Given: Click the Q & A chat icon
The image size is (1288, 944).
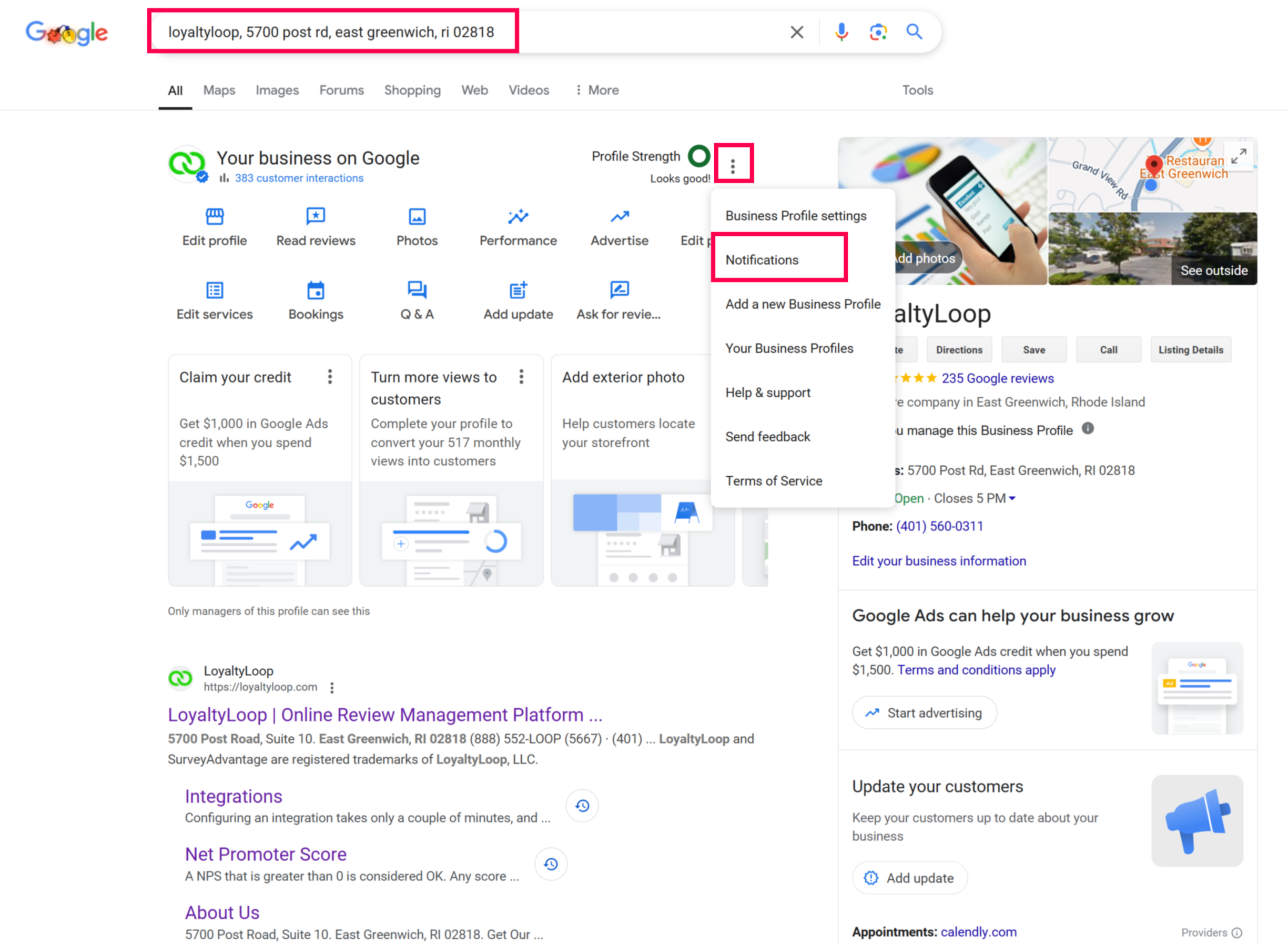Looking at the screenshot, I should [417, 290].
